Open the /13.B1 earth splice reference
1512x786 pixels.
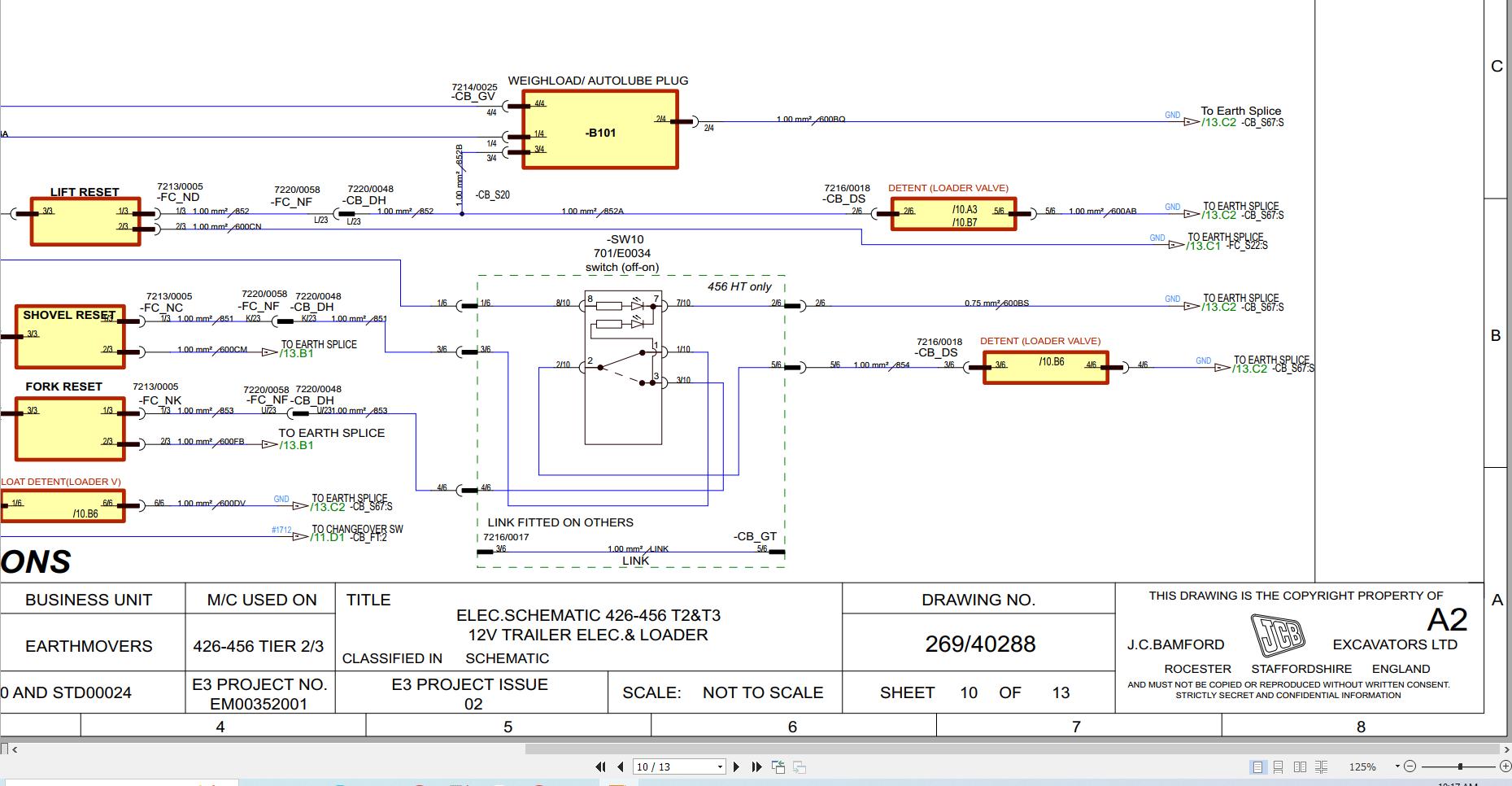click(x=297, y=354)
